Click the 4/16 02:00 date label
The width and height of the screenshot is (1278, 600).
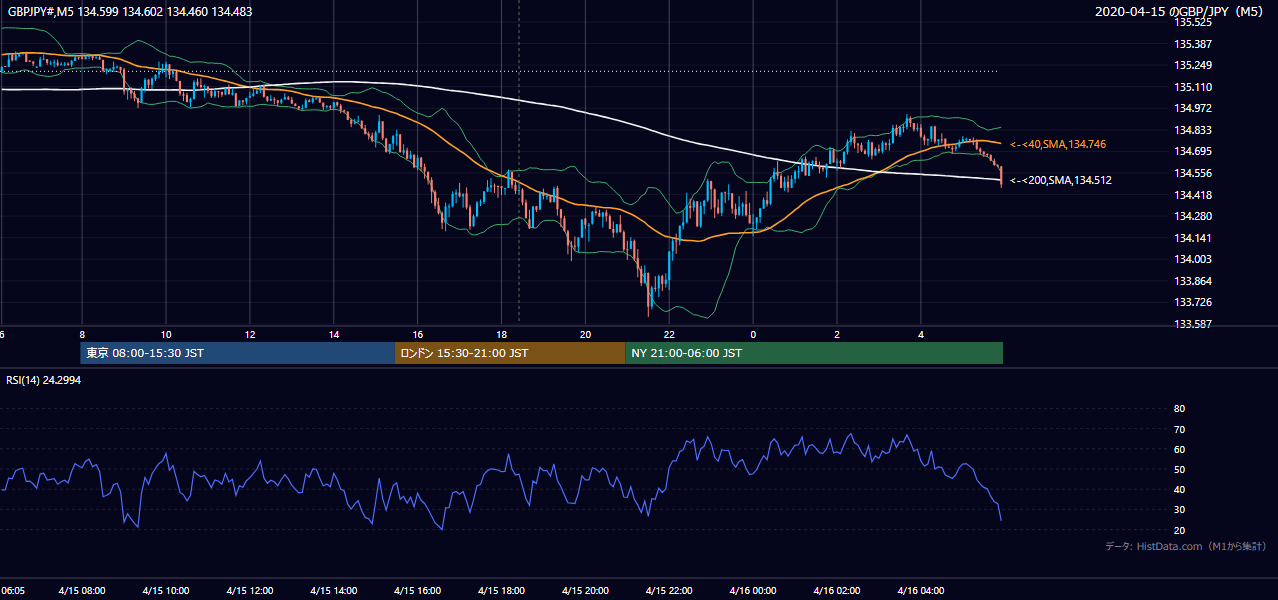837,590
